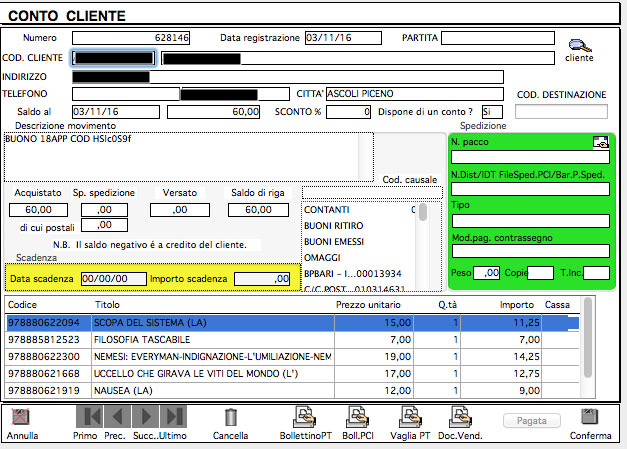Image resolution: width=627 pixels, height=449 pixels.
Task: Click the Data registrazione field
Action: [343, 38]
